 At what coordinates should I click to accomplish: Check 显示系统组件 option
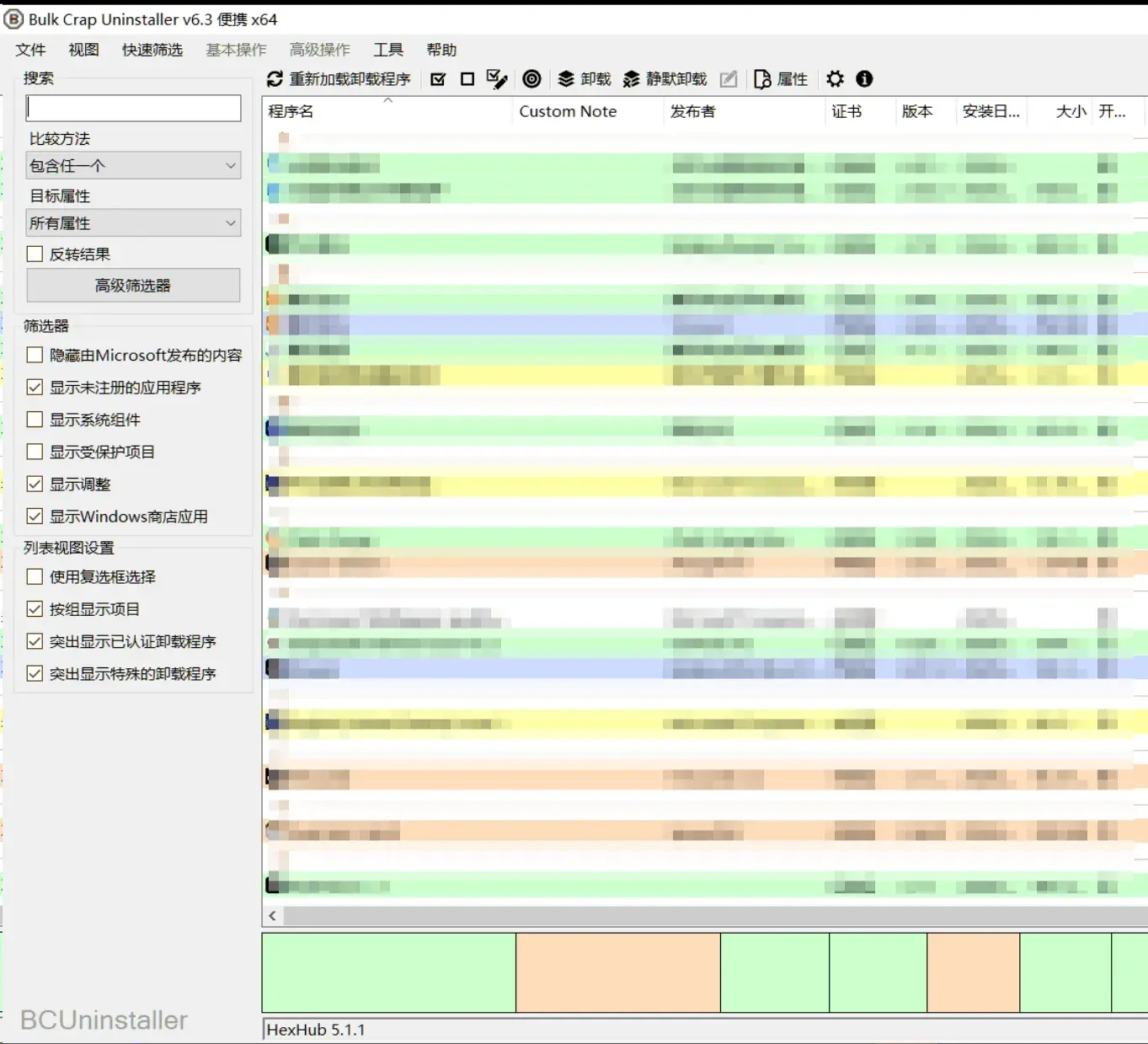35,419
